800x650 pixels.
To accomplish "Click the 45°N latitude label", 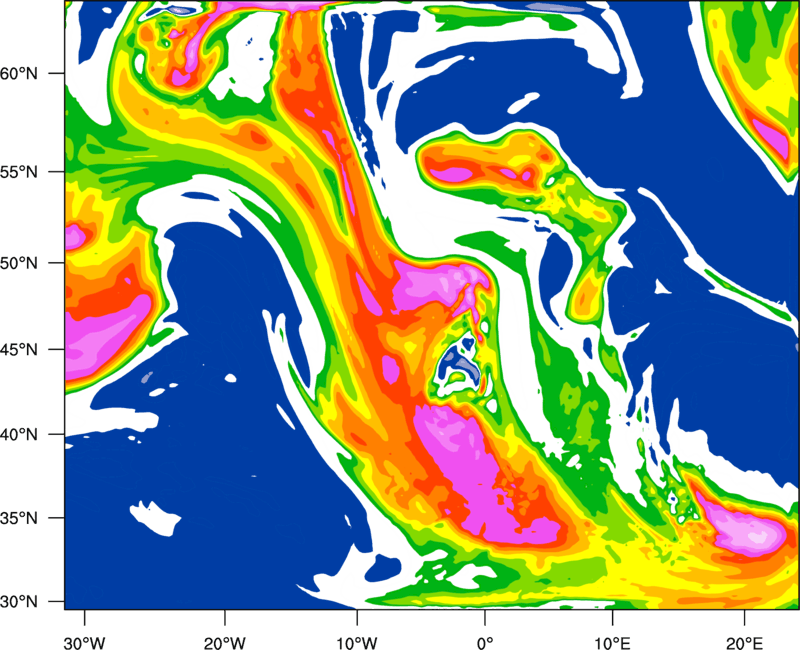I will 19,349.
